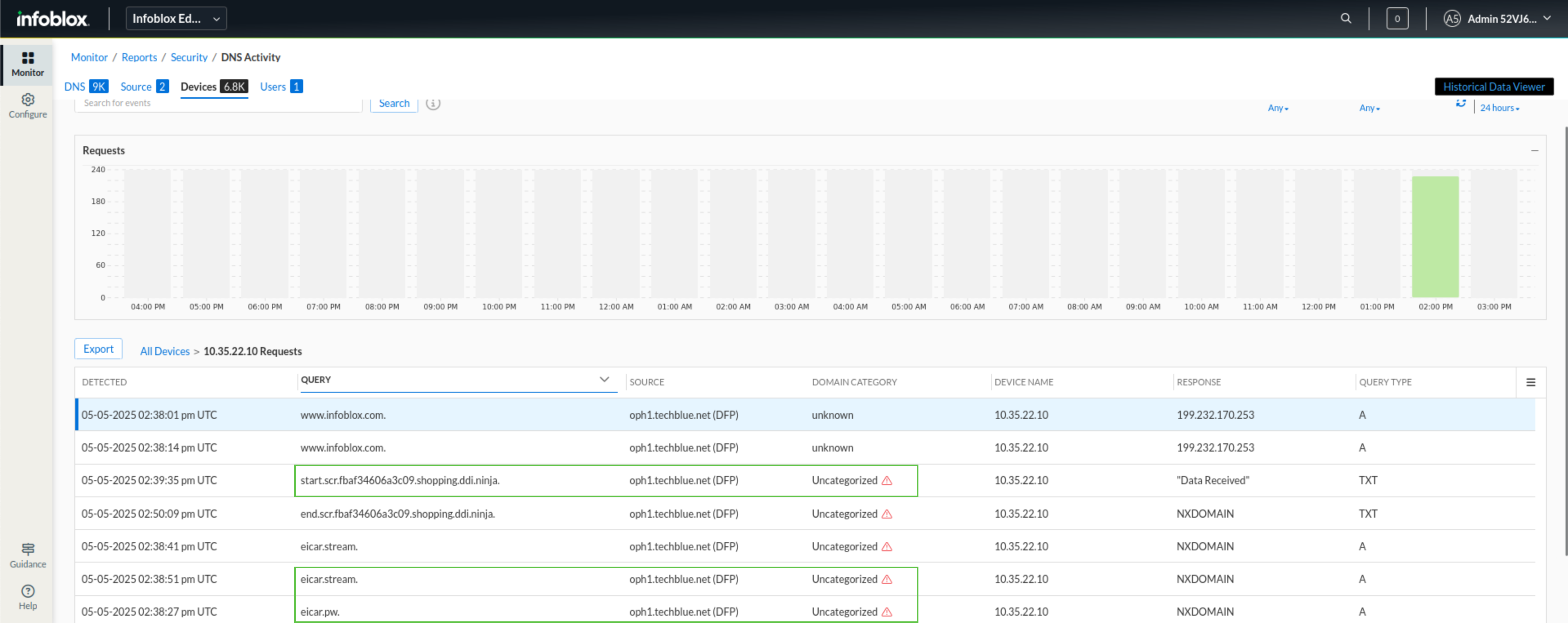Click the refresh data icon
Viewport: 1568px width, 623px height.
coord(1461,103)
